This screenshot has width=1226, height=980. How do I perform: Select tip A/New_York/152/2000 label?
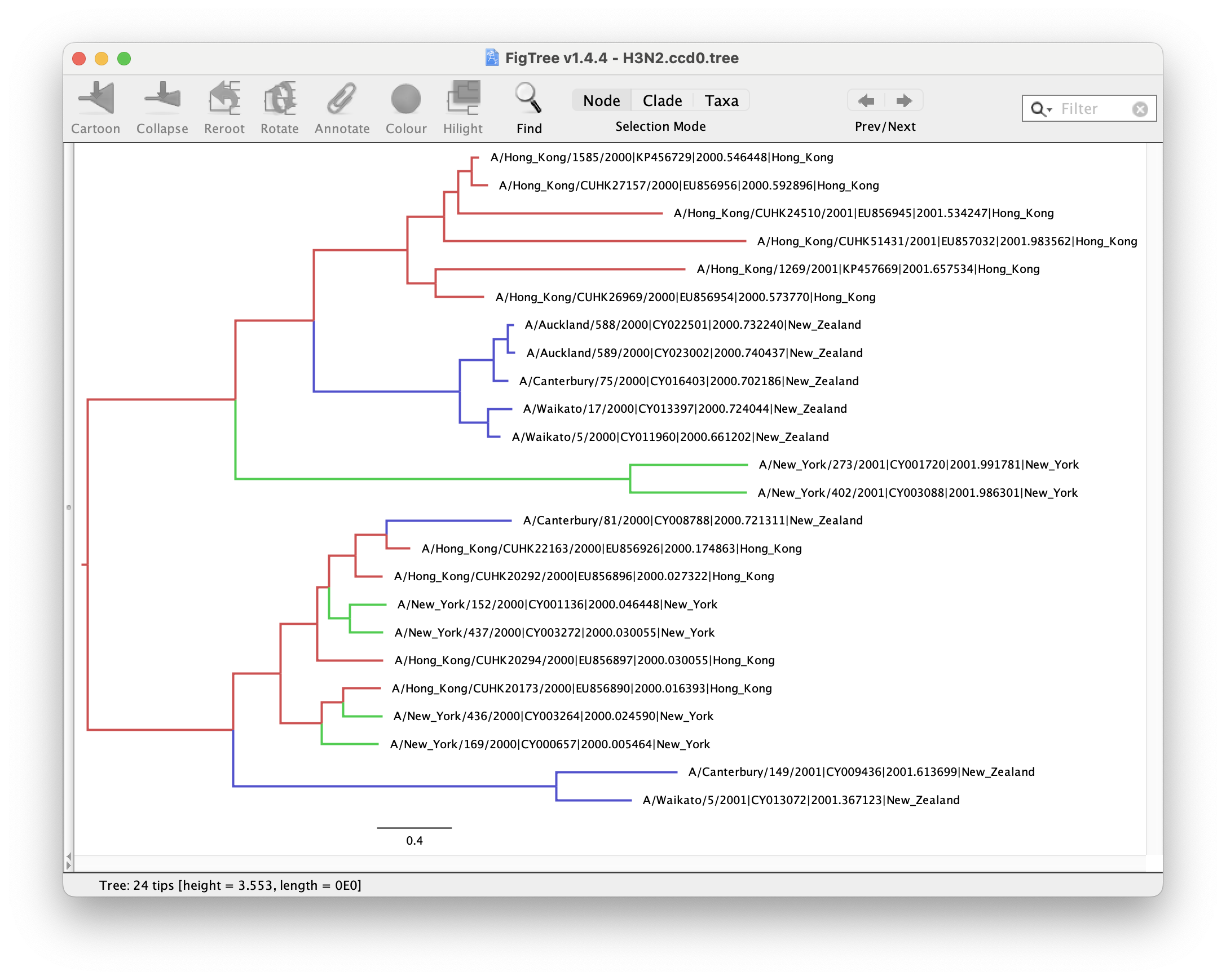[x=557, y=604]
